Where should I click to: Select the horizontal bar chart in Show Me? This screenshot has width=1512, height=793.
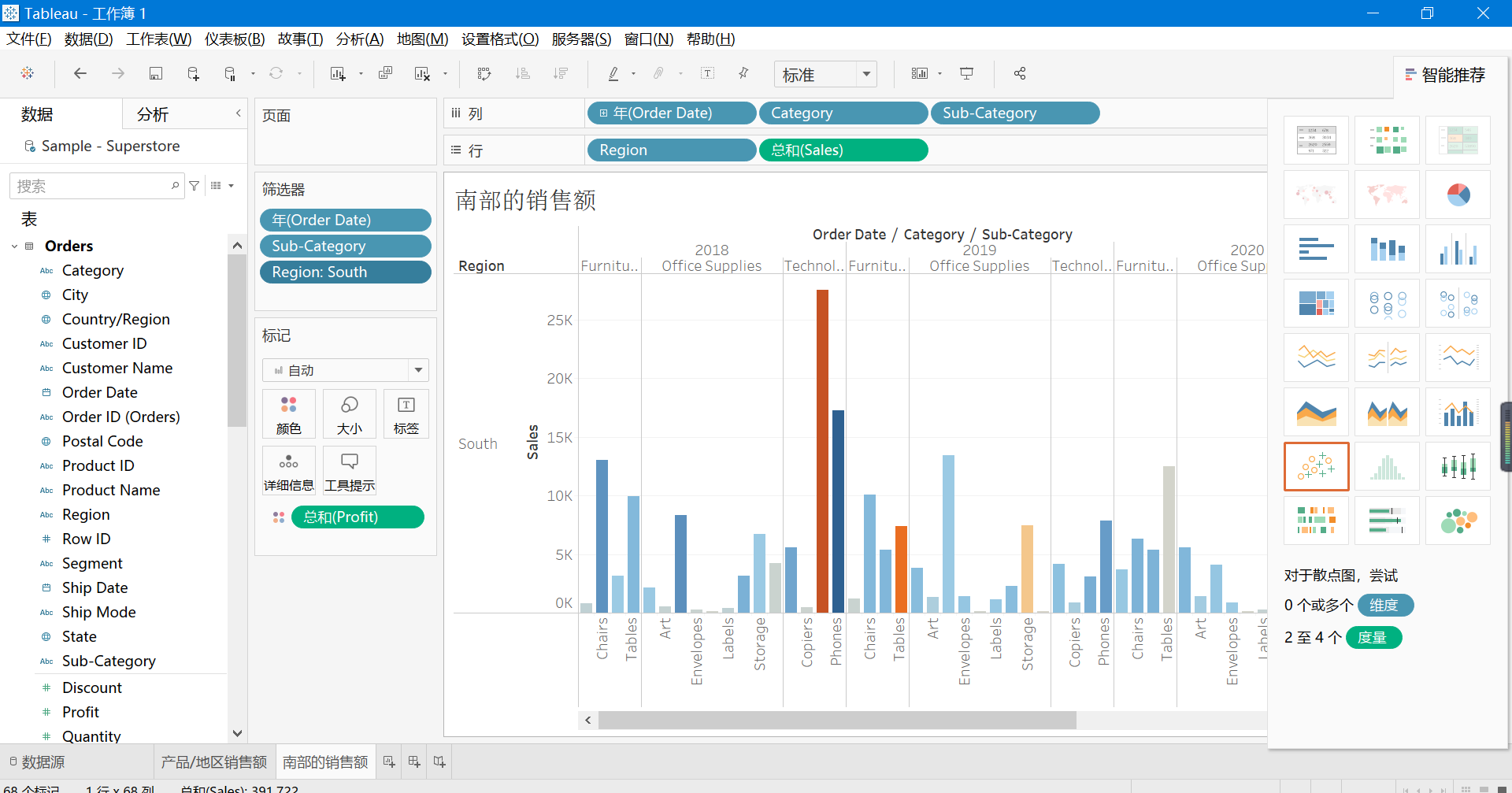pos(1316,249)
